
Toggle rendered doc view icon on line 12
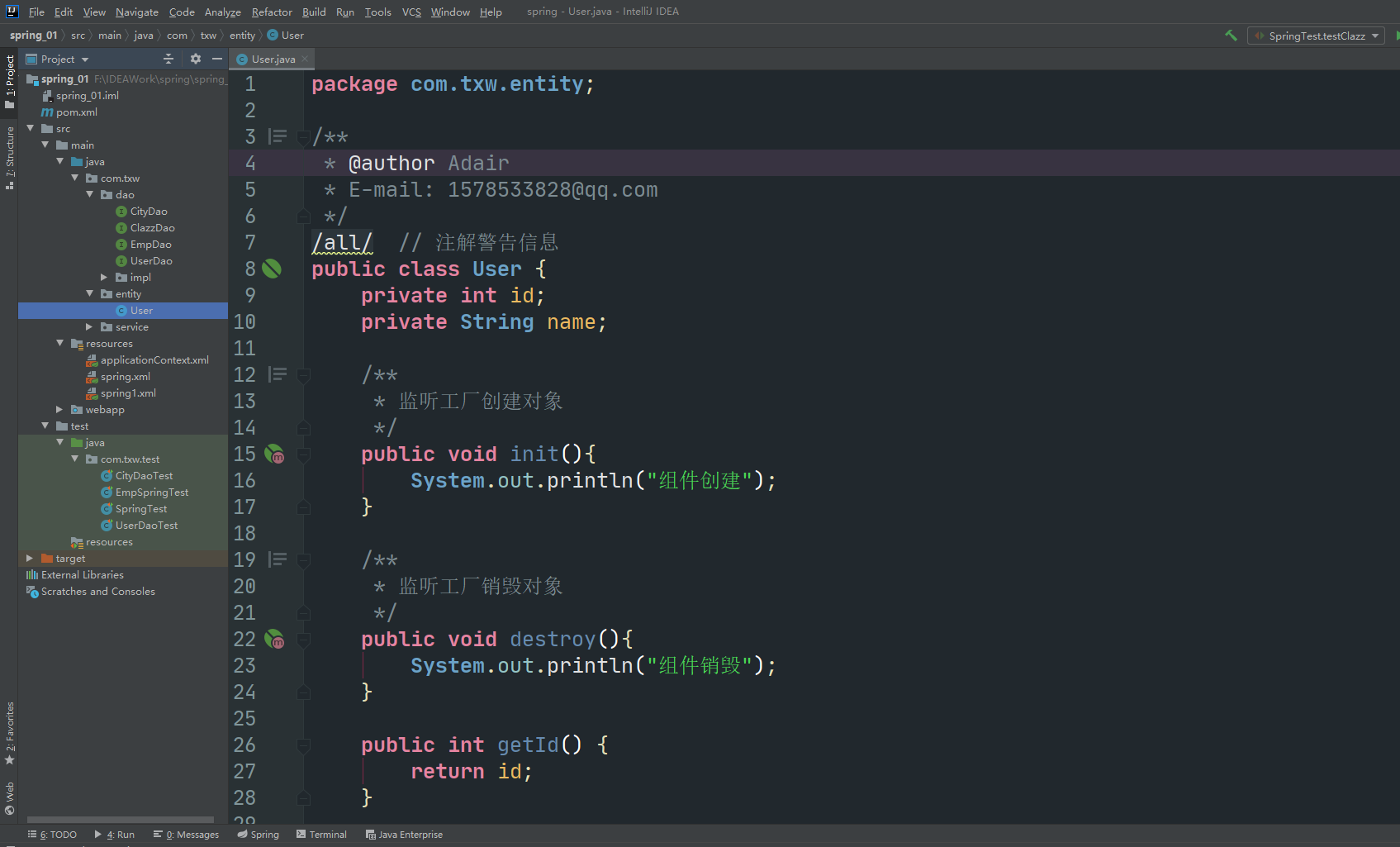point(278,374)
